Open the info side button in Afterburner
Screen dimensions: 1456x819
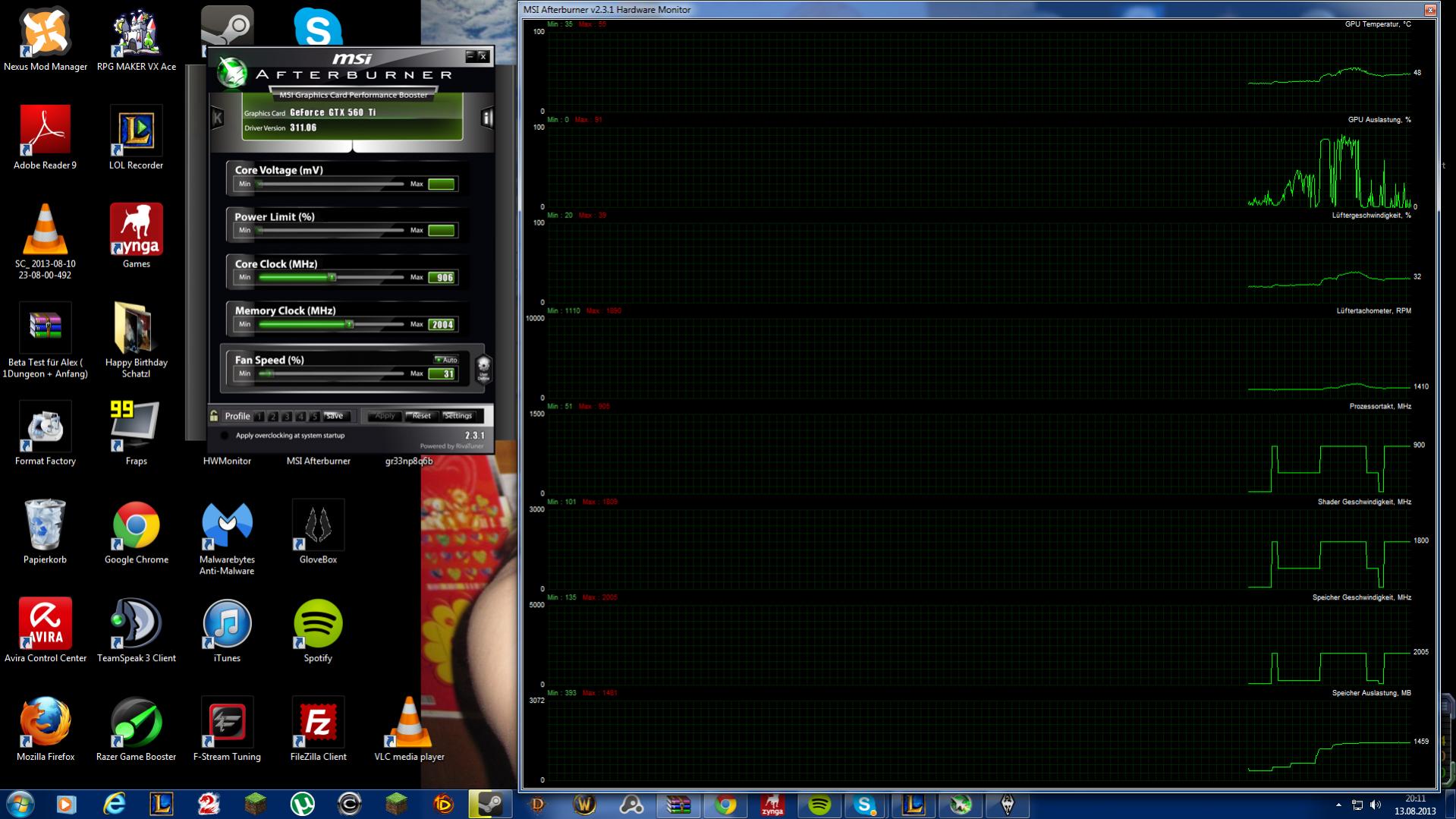pos(487,118)
